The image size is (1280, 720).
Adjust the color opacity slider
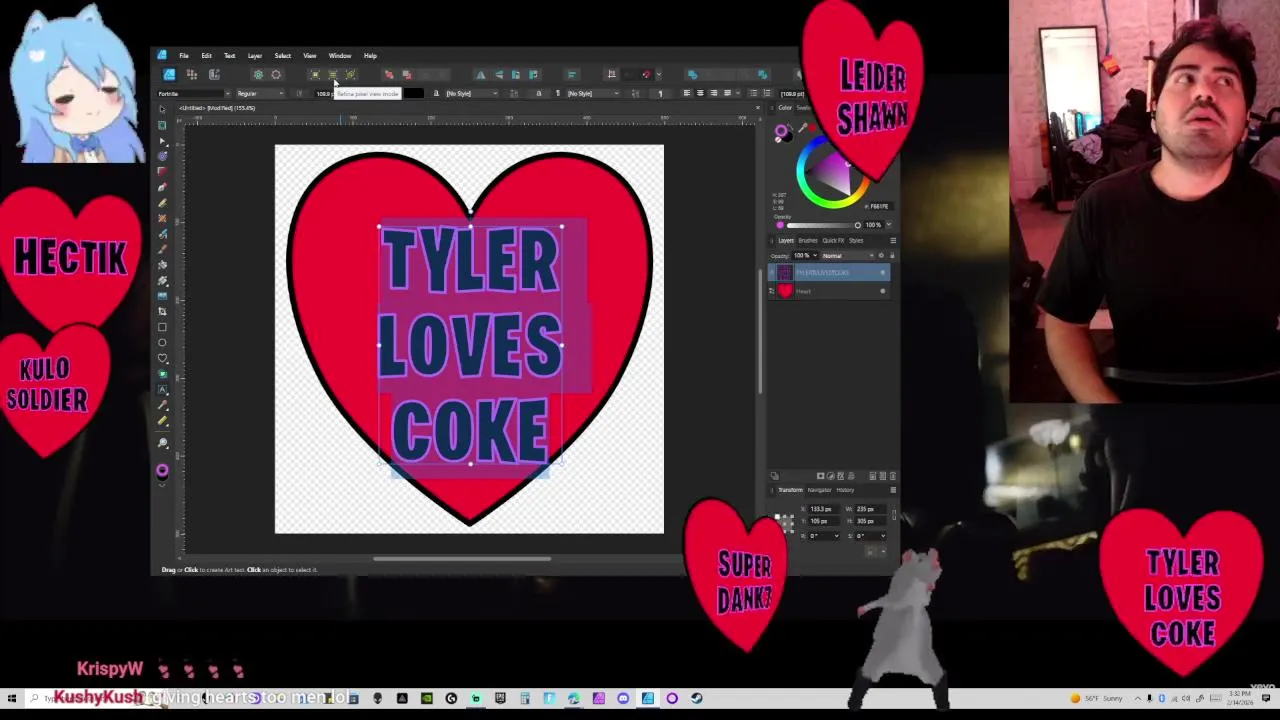(x=824, y=225)
